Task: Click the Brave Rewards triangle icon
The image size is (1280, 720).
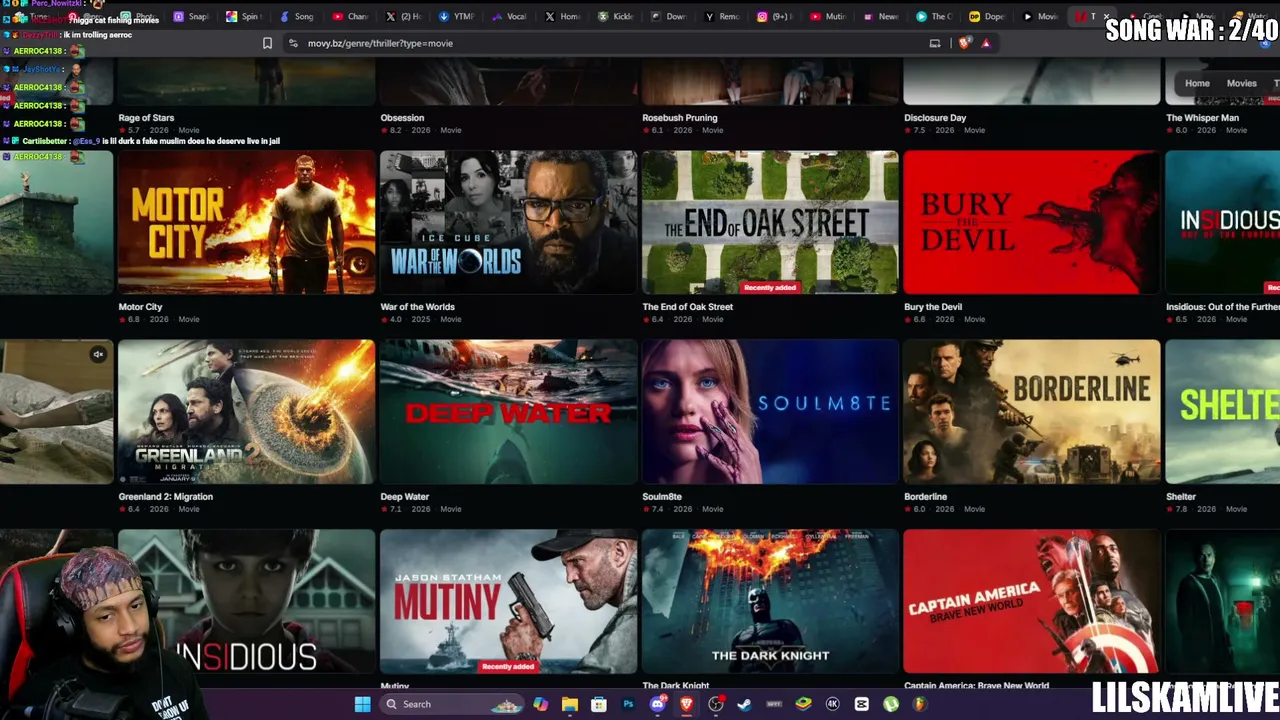Action: tap(986, 43)
